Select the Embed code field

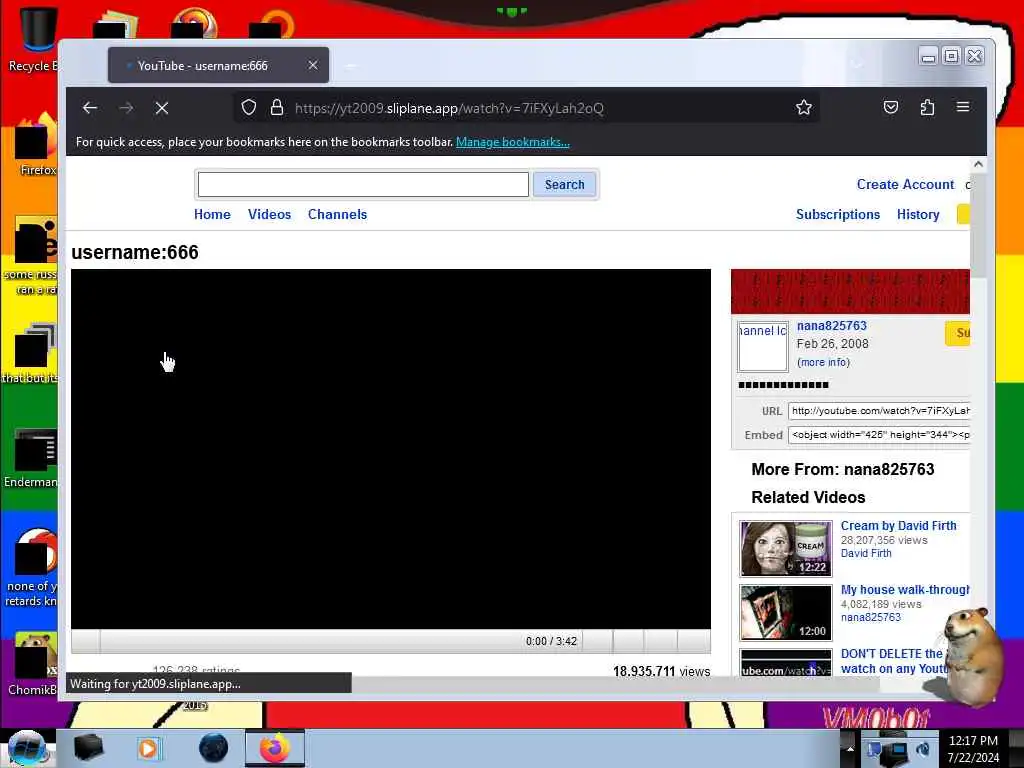coord(878,435)
